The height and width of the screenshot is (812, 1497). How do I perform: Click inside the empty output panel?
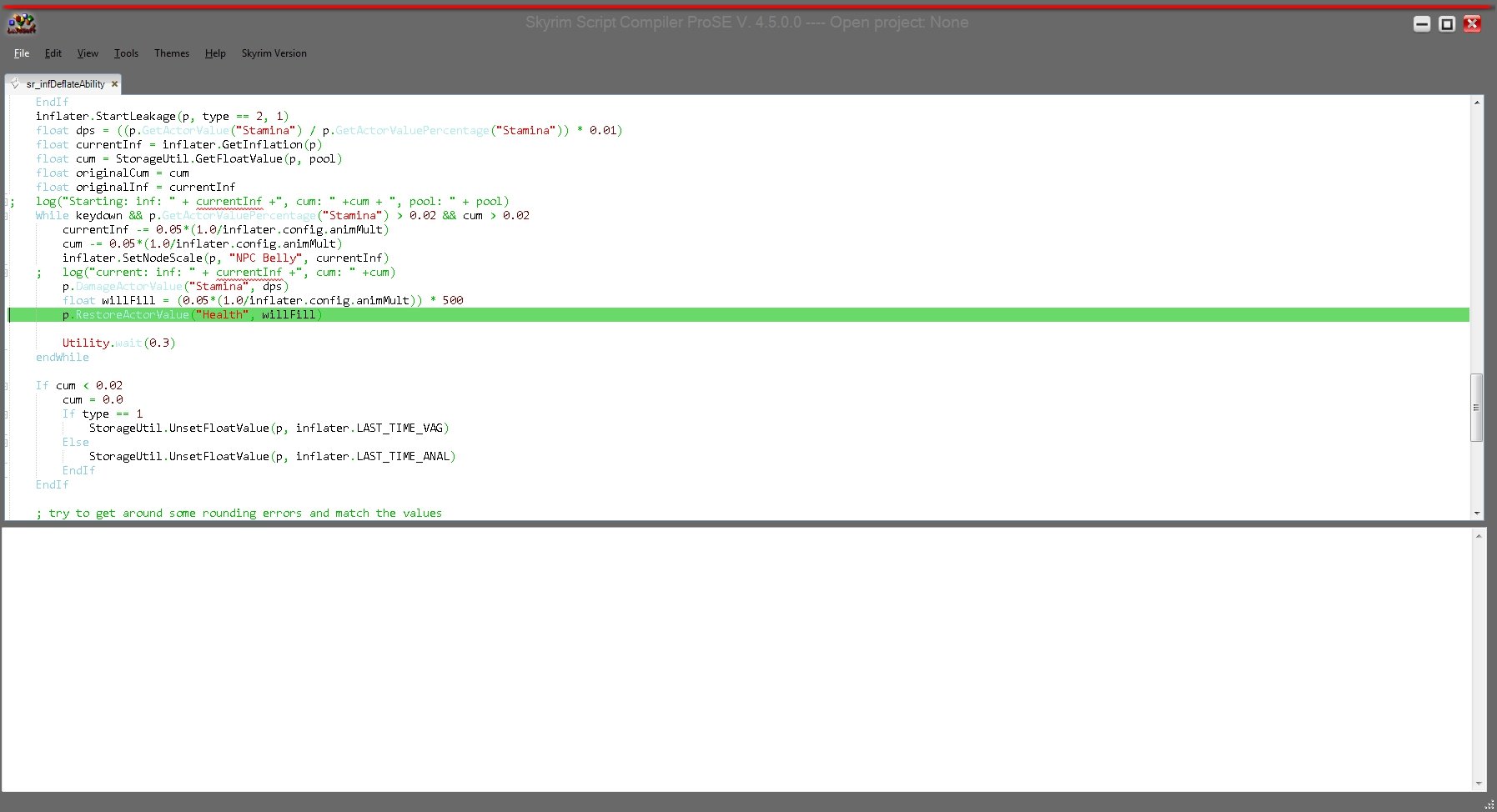coord(737,659)
